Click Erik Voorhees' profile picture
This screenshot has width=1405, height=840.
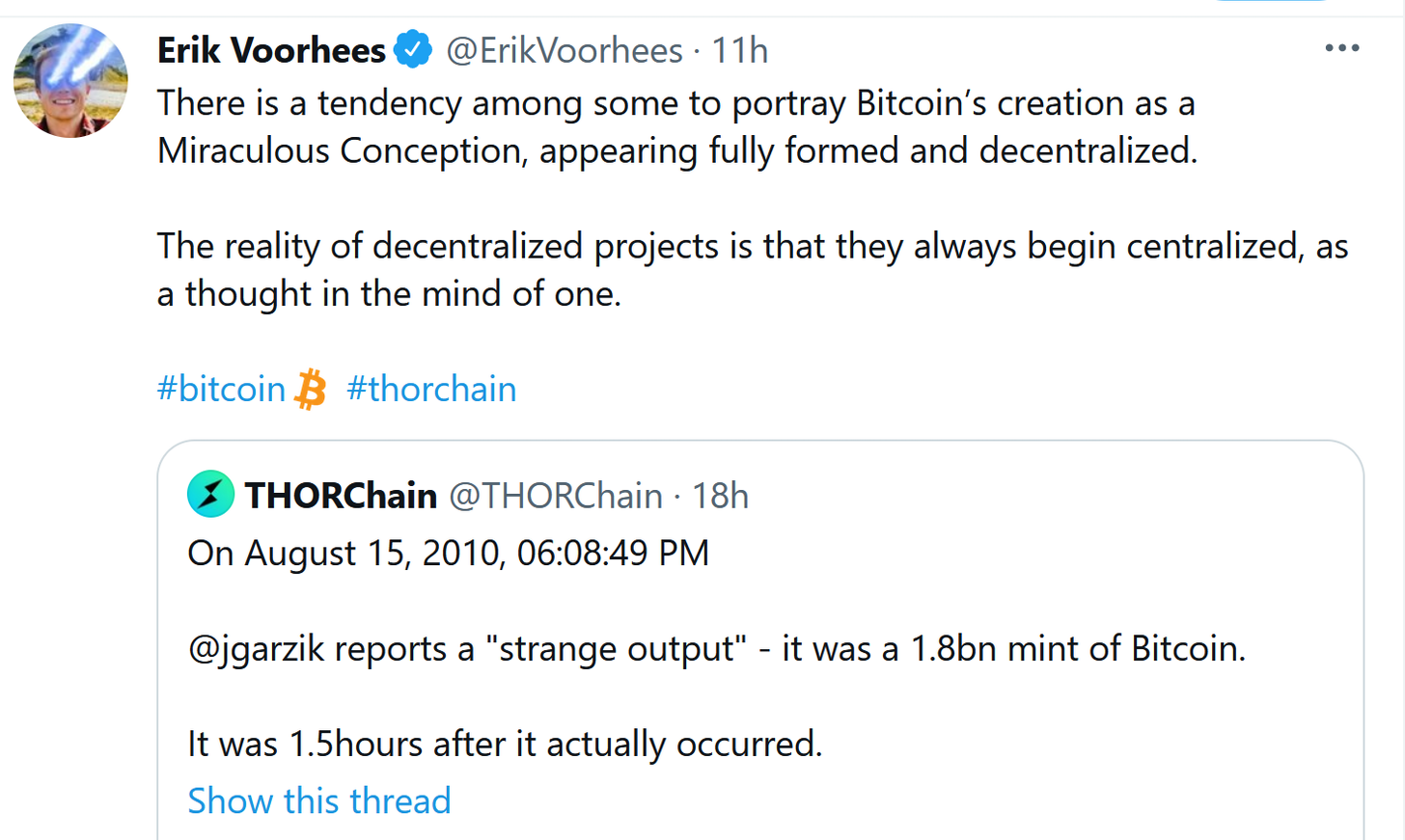pyautogui.click(x=70, y=81)
